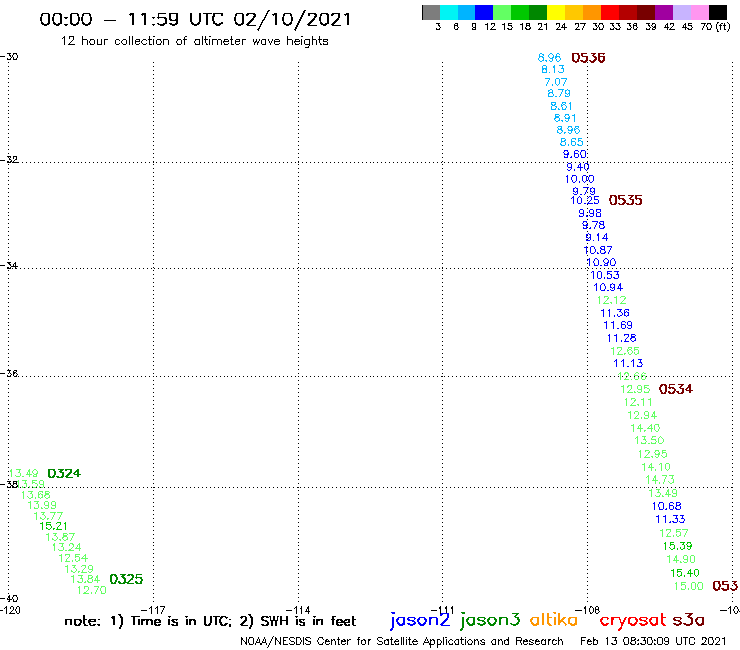The width and height of the screenshot is (740, 650).
Task: Click the time stamp 0324
Action: click(x=64, y=473)
